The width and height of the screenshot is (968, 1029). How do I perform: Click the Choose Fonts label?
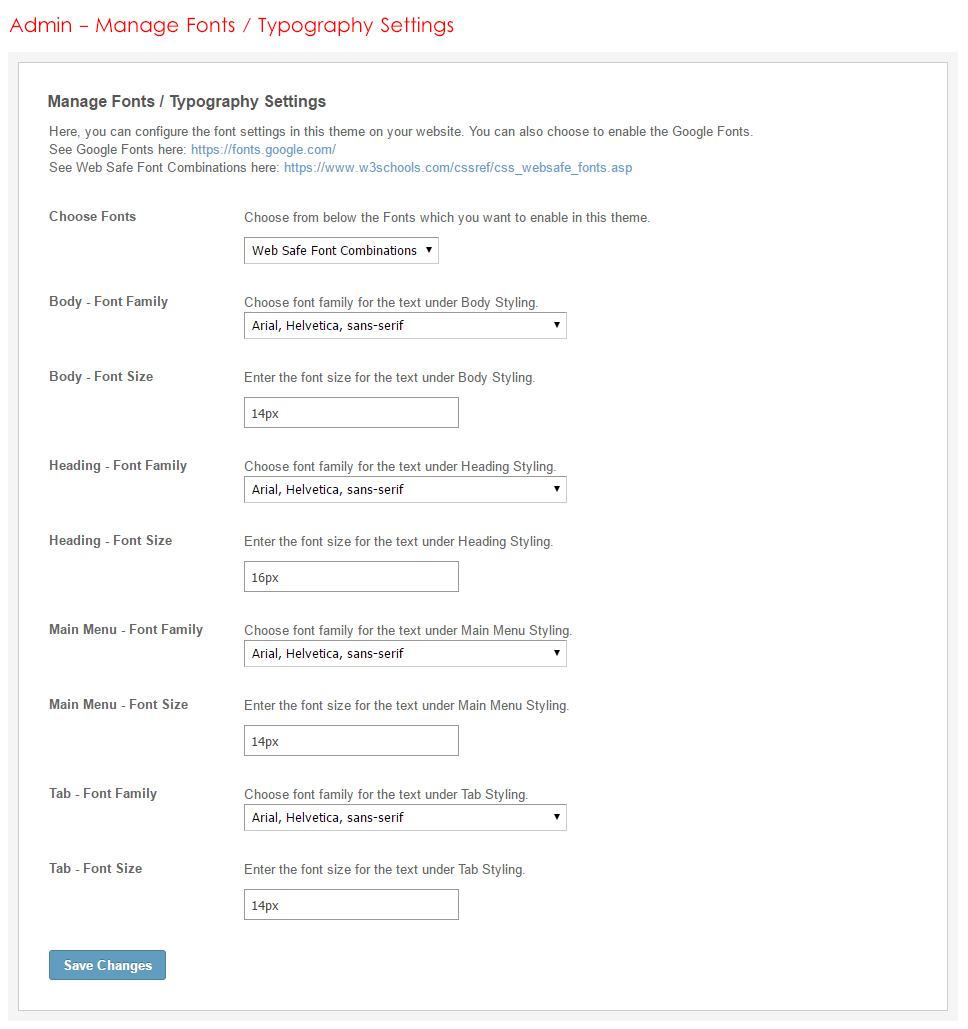(x=92, y=217)
